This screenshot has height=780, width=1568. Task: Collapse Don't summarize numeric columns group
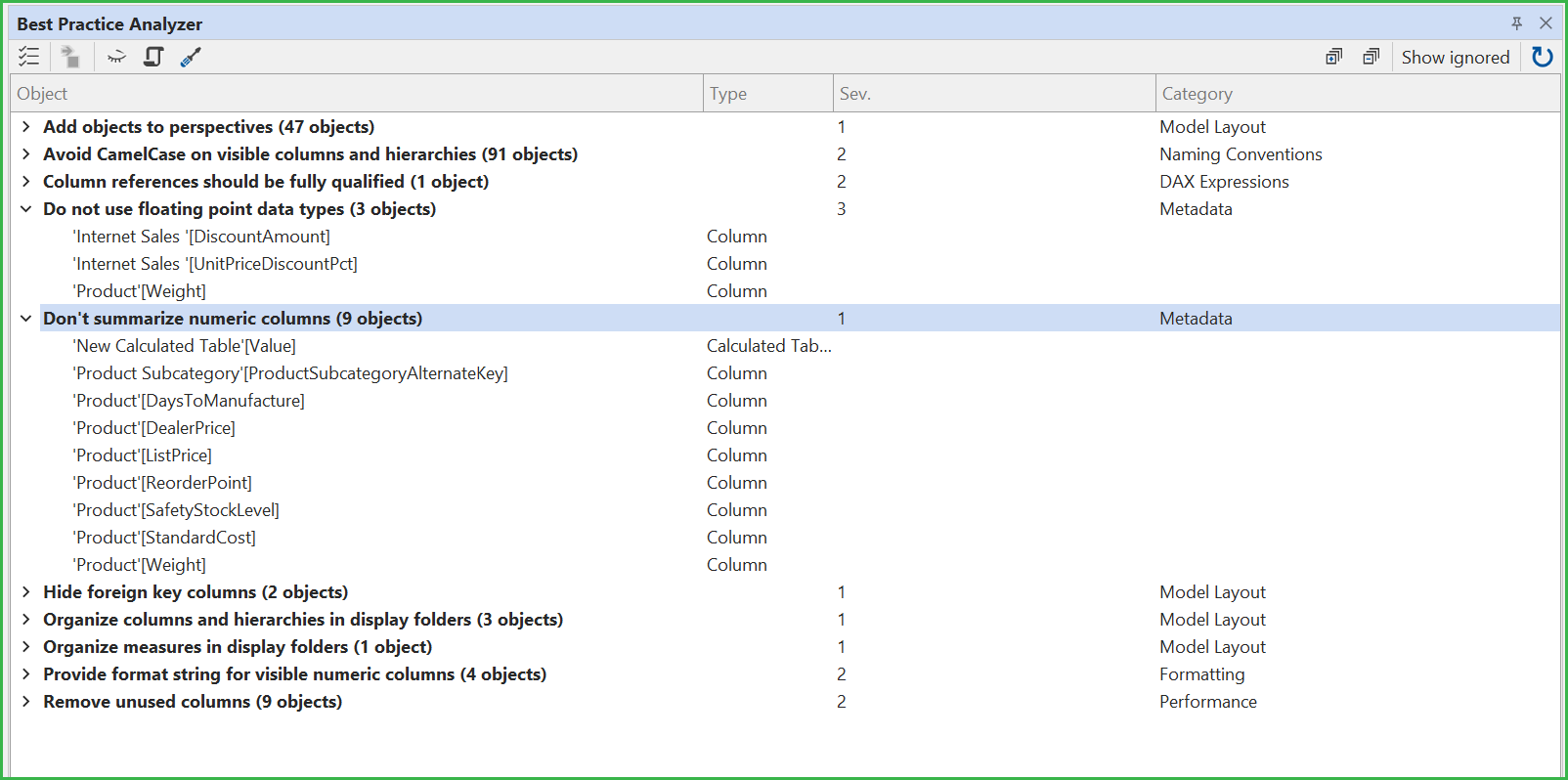pos(26,319)
